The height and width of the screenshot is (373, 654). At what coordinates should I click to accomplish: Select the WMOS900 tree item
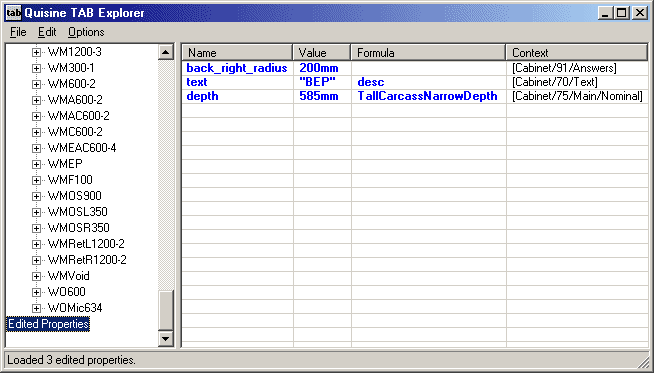(x=75, y=196)
